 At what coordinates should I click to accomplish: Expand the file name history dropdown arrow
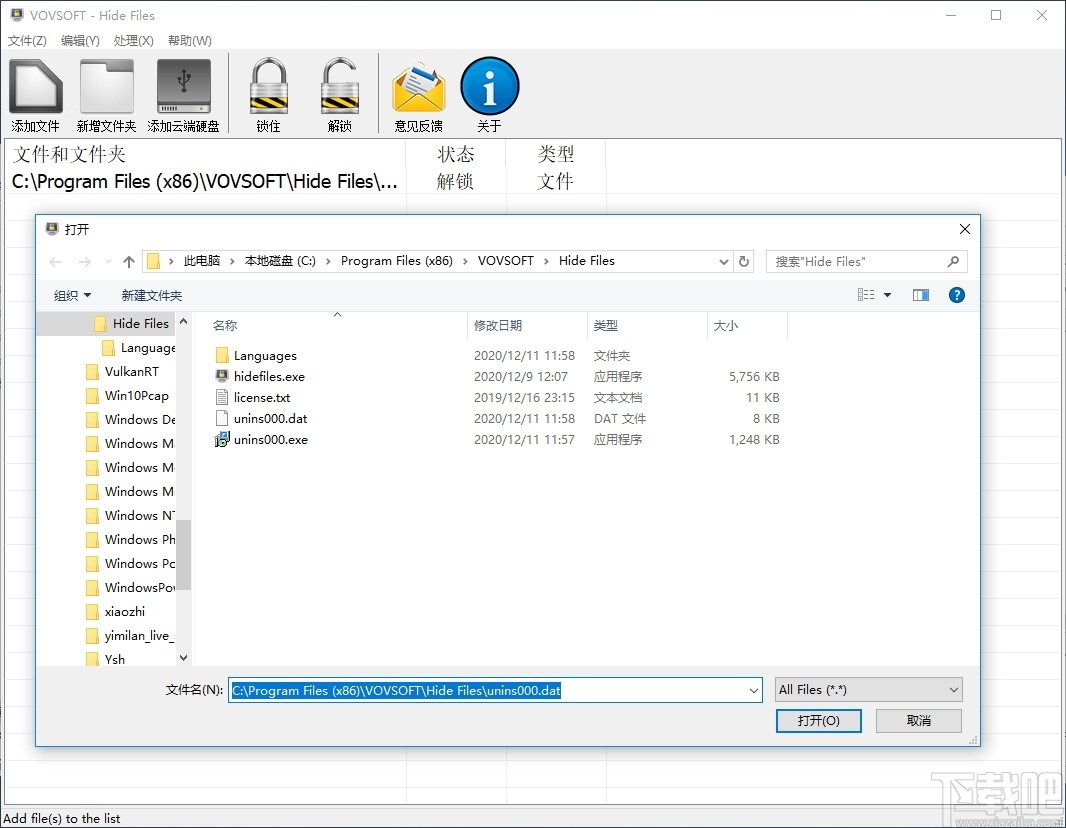click(753, 690)
